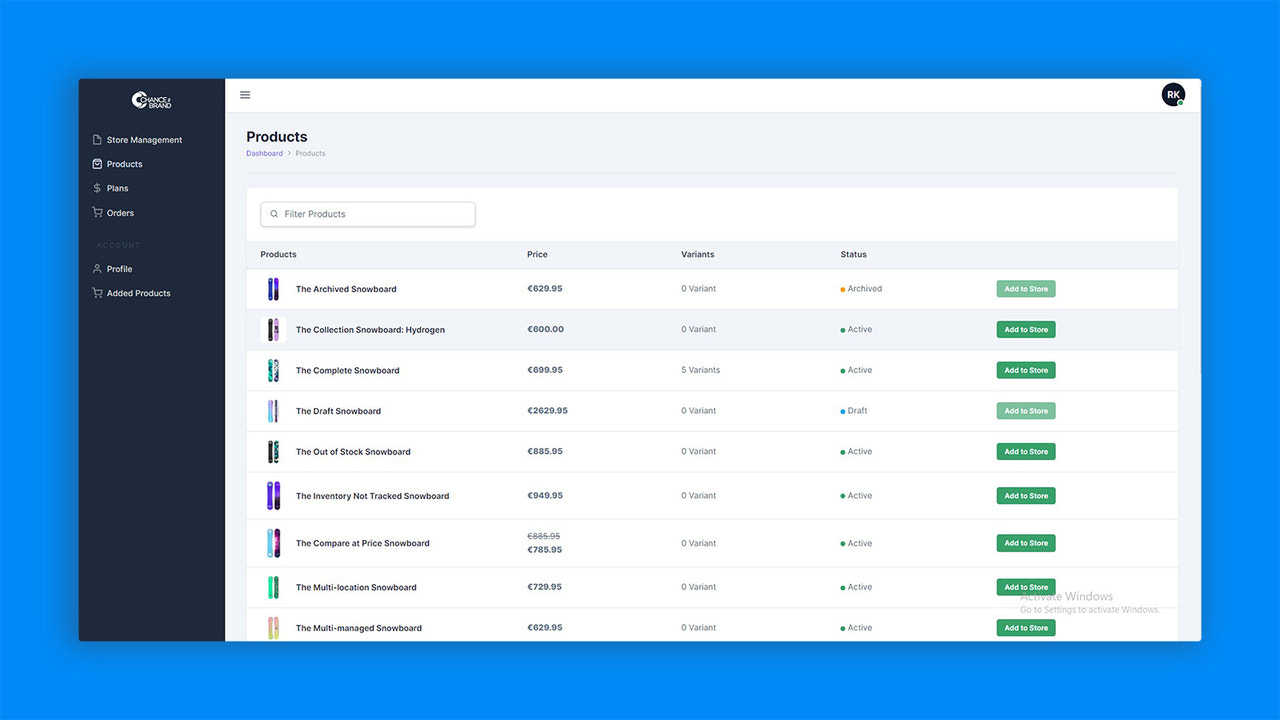Click the €785.95 sale price
The width and height of the screenshot is (1280, 720).
(x=544, y=550)
